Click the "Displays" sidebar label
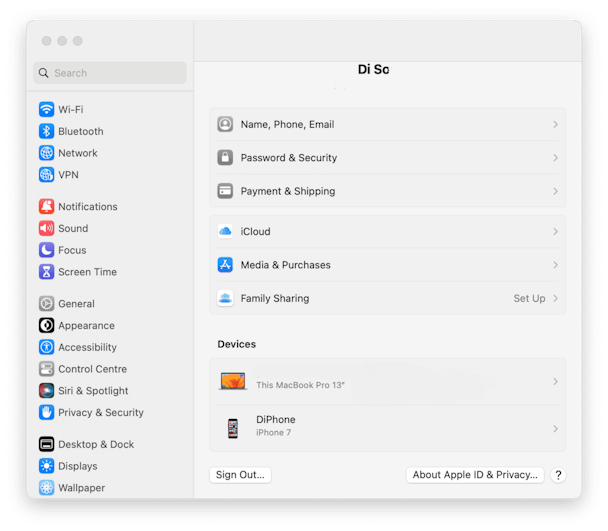608x531 pixels. pos(78,465)
